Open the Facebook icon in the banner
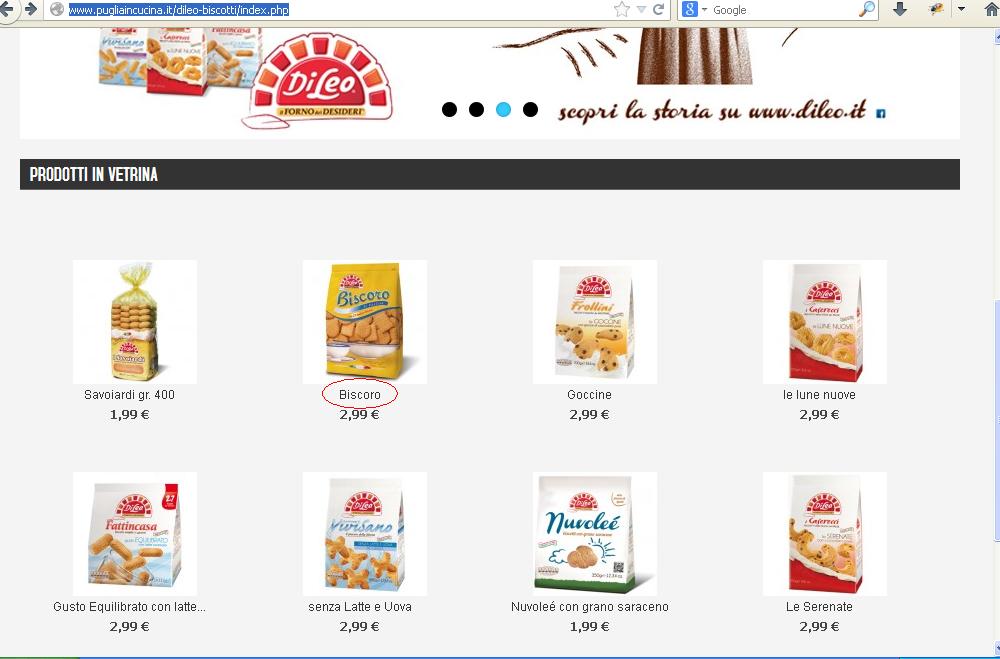1000x659 pixels. click(x=880, y=114)
